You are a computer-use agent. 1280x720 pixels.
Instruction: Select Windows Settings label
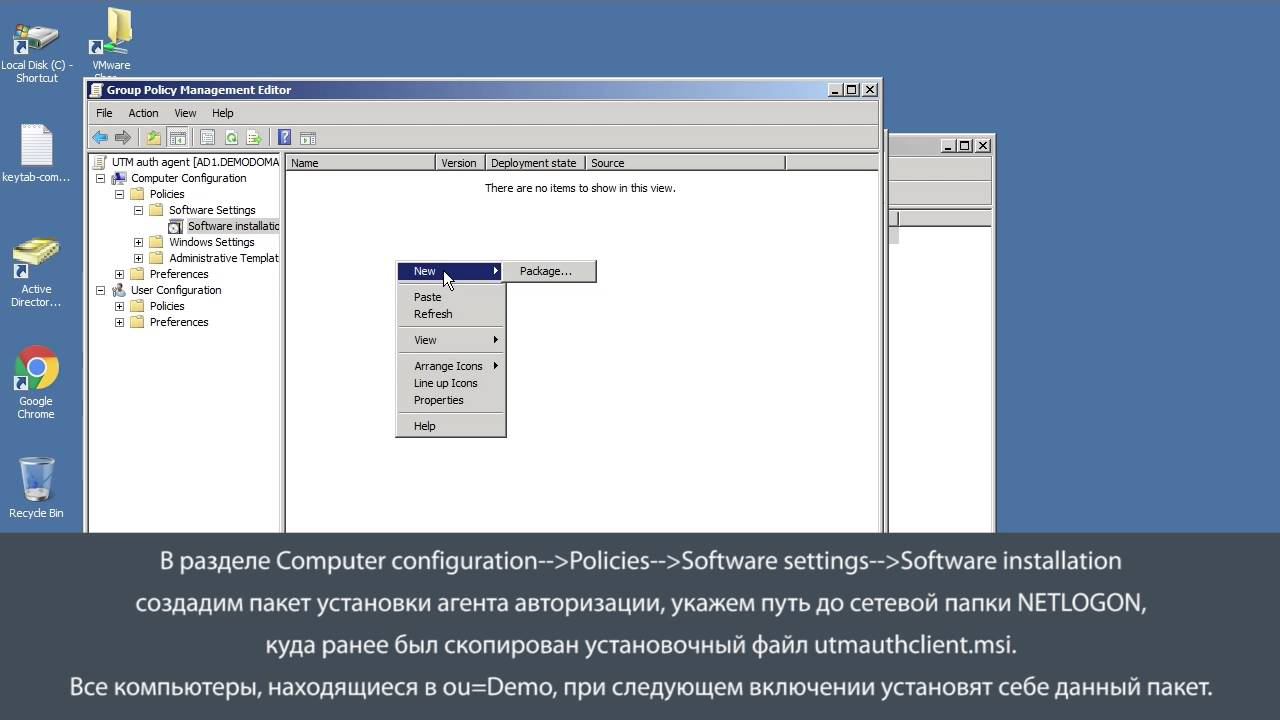coord(212,242)
